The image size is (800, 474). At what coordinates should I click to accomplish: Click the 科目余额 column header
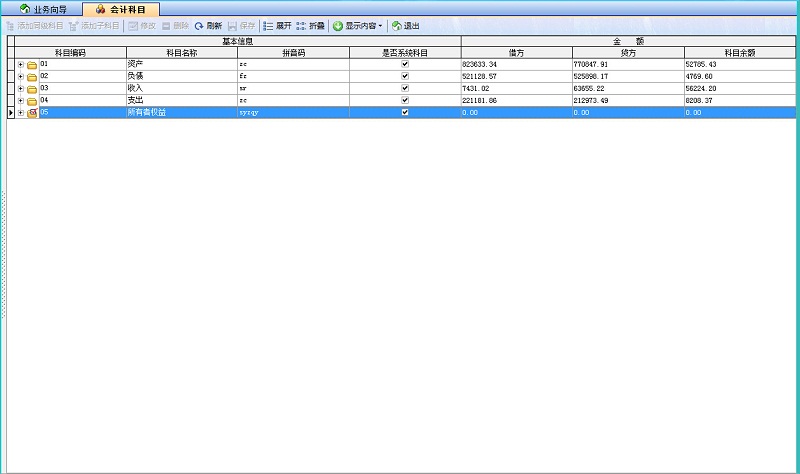point(740,52)
